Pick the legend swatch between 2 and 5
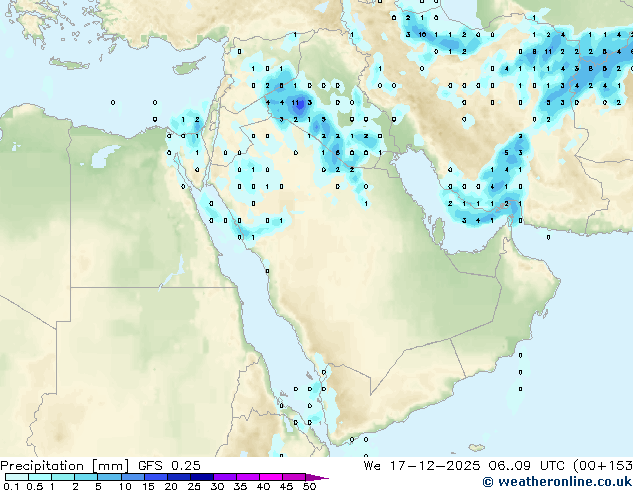 86,477
